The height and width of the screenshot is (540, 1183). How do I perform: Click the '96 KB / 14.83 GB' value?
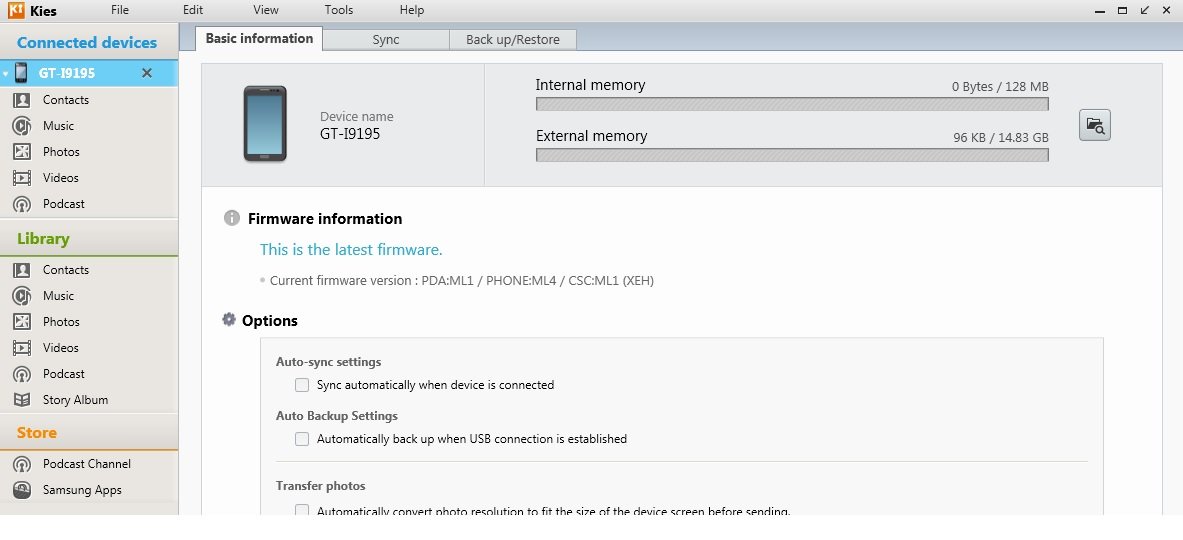(x=1000, y=137)
